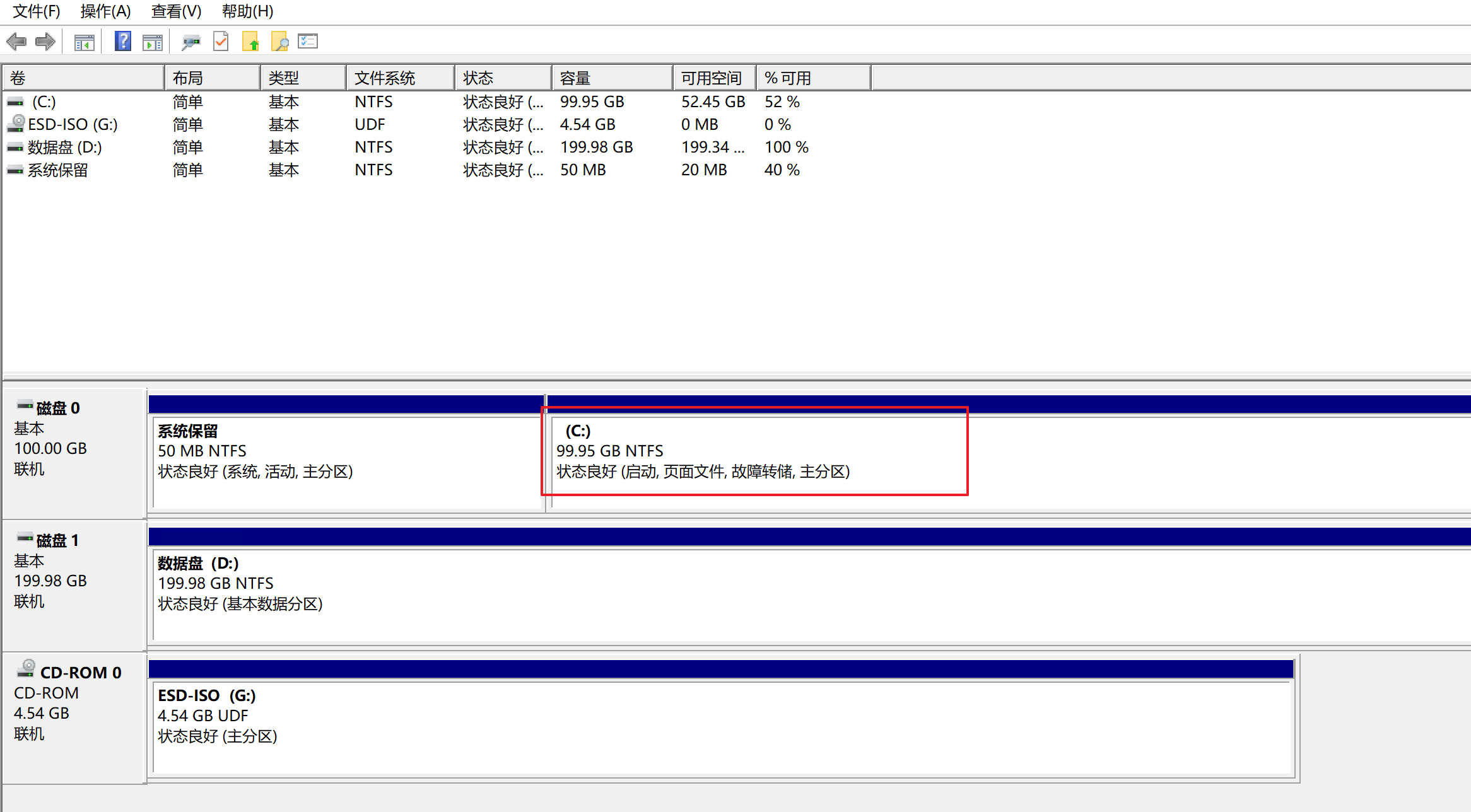The image size is (1471, 812).
Task: Click the rescan disks drive icon
Action: [190, 42]
